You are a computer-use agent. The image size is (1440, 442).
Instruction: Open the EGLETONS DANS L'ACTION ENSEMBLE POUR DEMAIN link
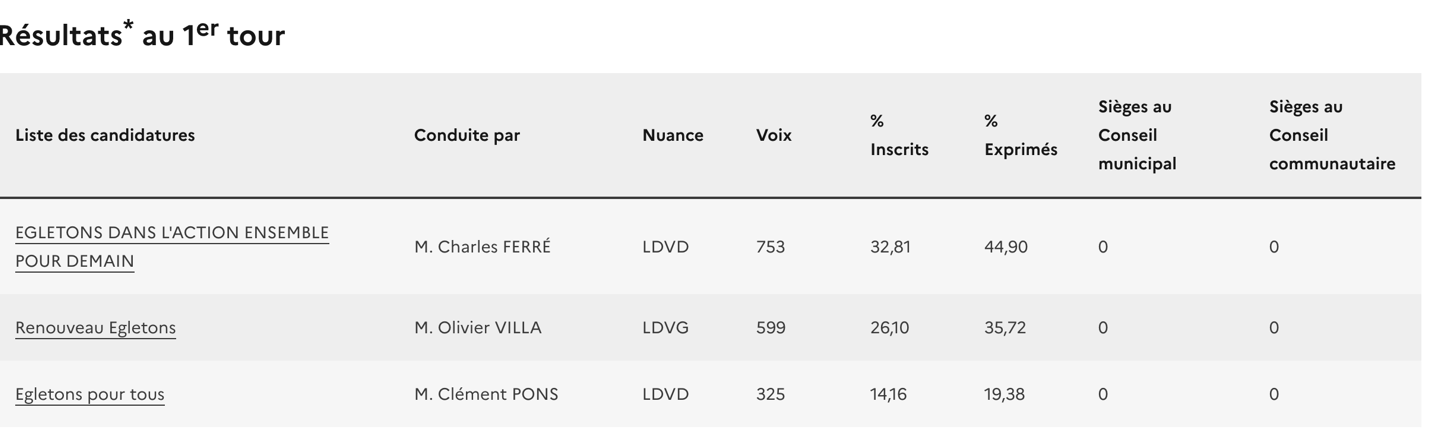[x=171, y=234]
